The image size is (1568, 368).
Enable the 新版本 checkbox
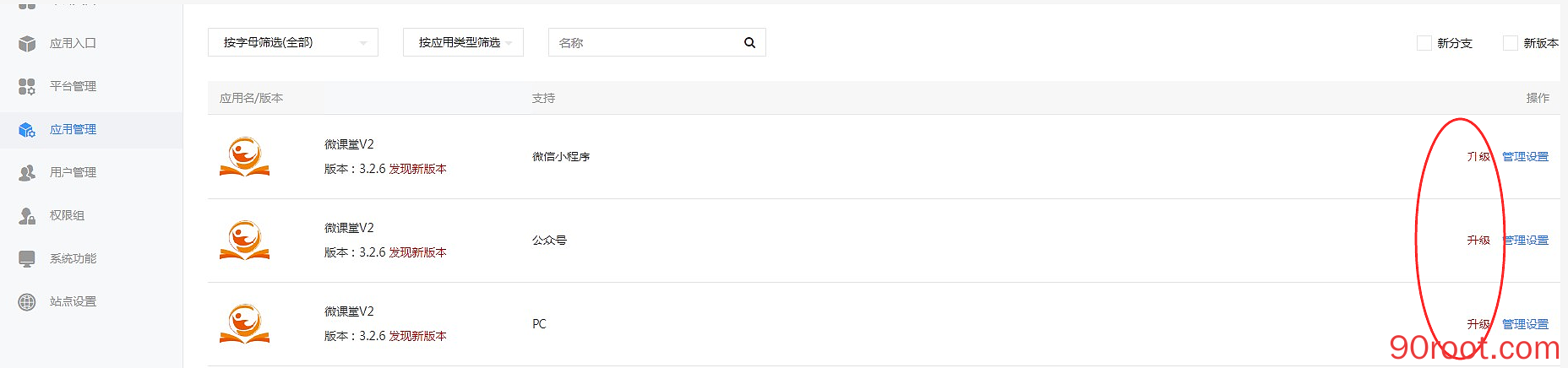1511,43
